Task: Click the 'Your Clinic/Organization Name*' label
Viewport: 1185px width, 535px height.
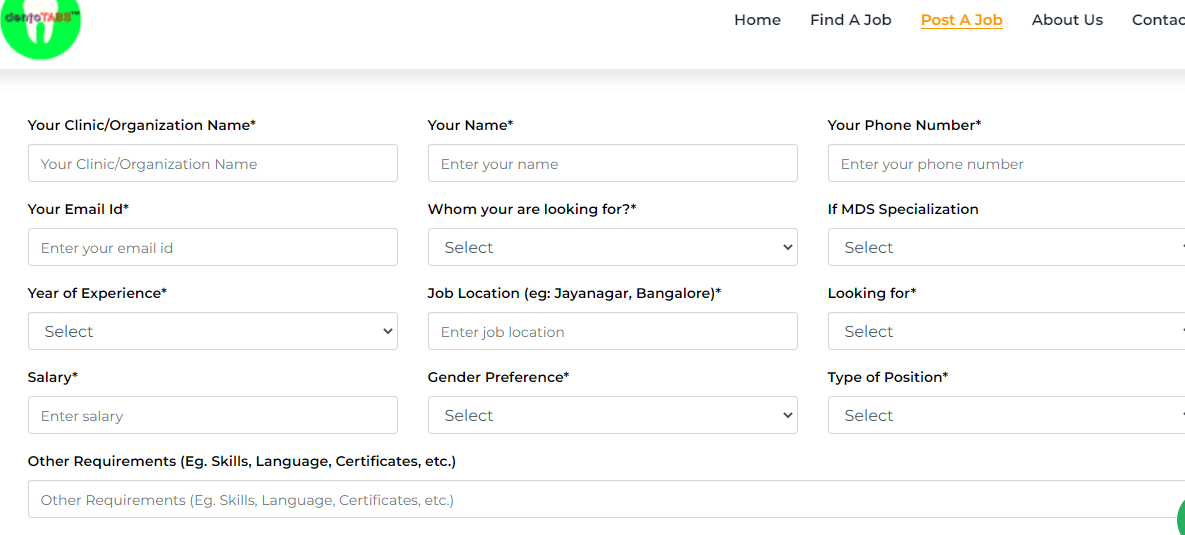Action: tap(141, 125)
